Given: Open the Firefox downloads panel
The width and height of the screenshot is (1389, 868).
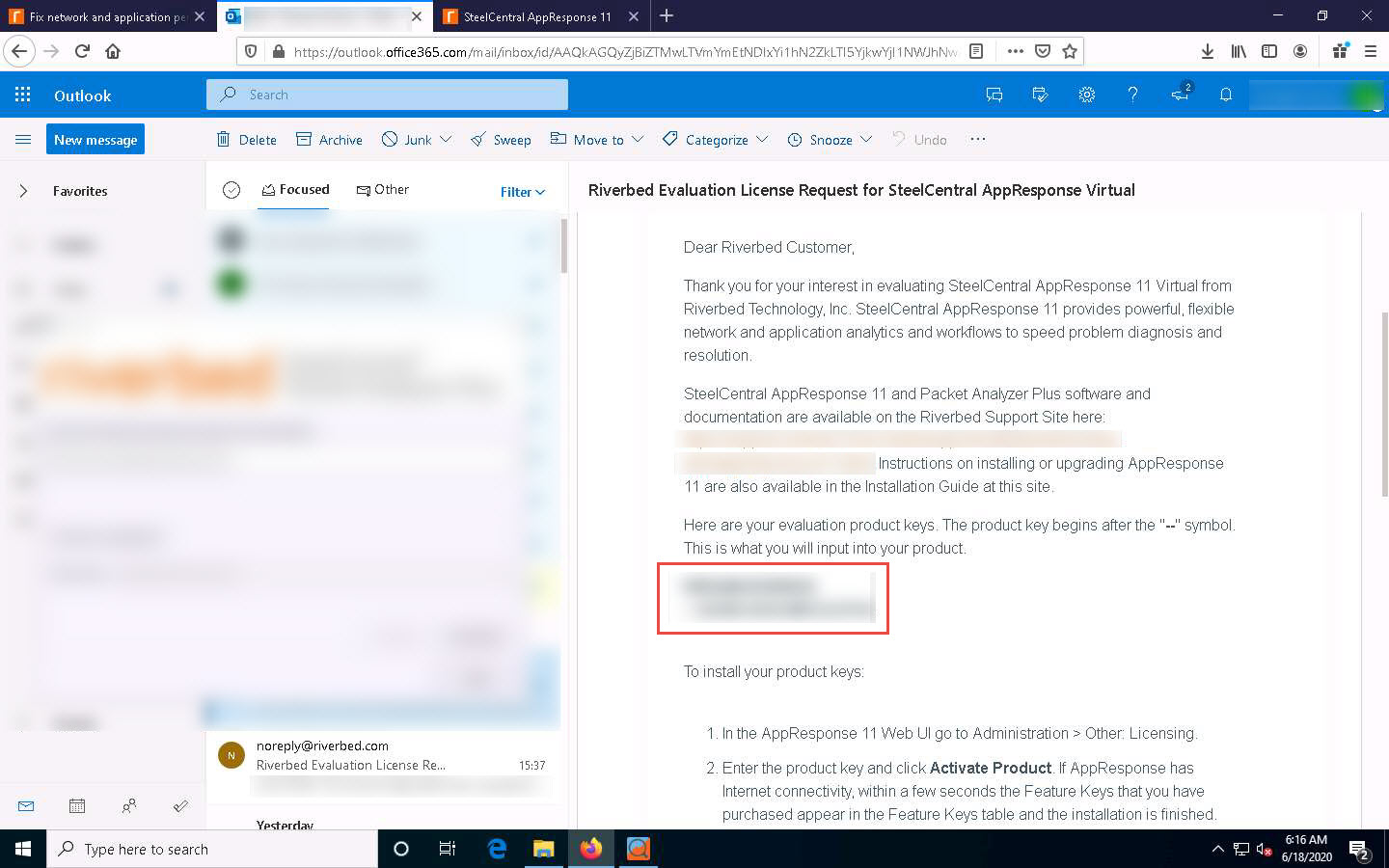Looking at the screenshot, I should pos(1207,51).
